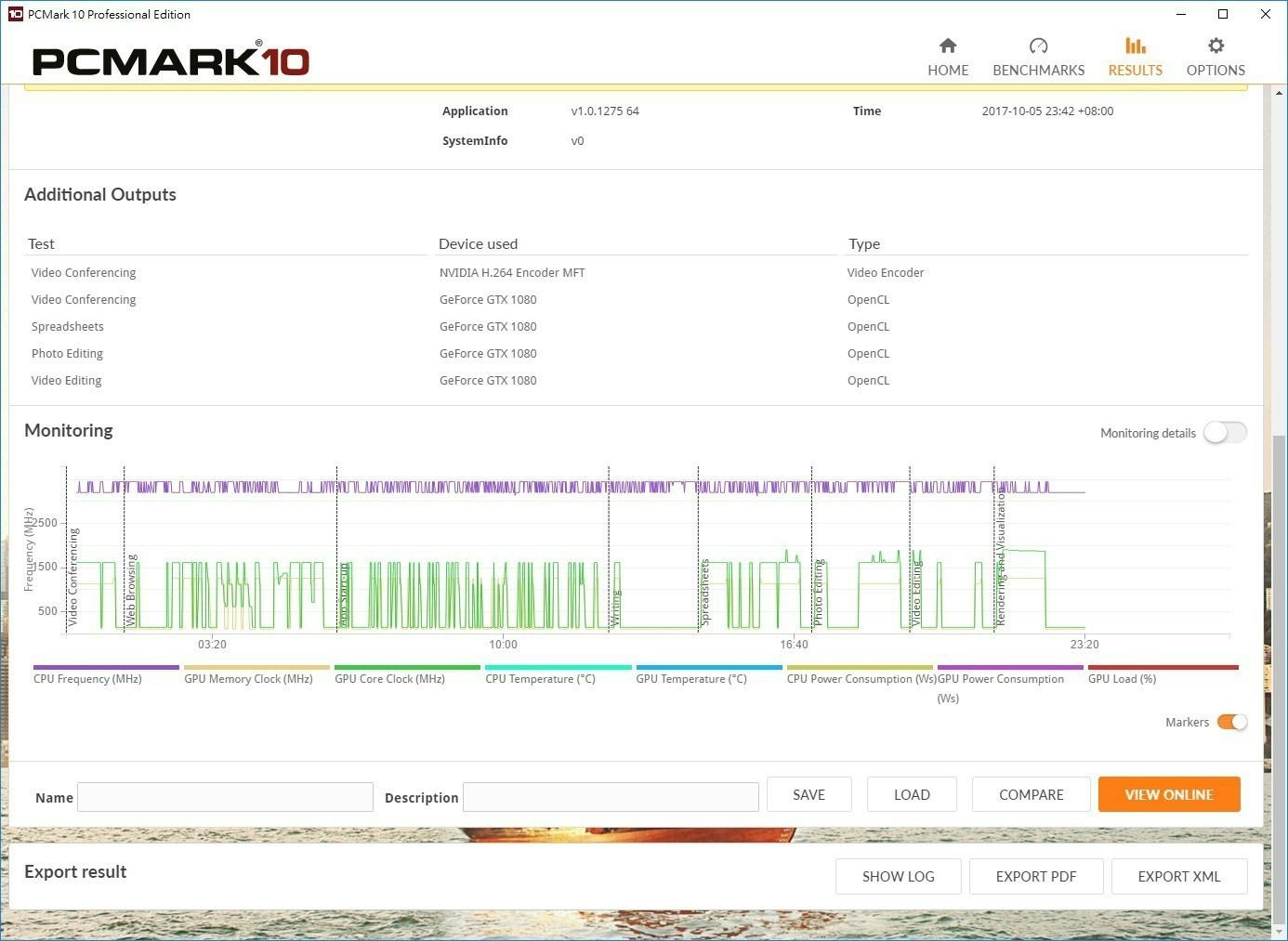
Task: Click the 10:00 time axis label
Action: pyautogui.click(x=503, y=644)
